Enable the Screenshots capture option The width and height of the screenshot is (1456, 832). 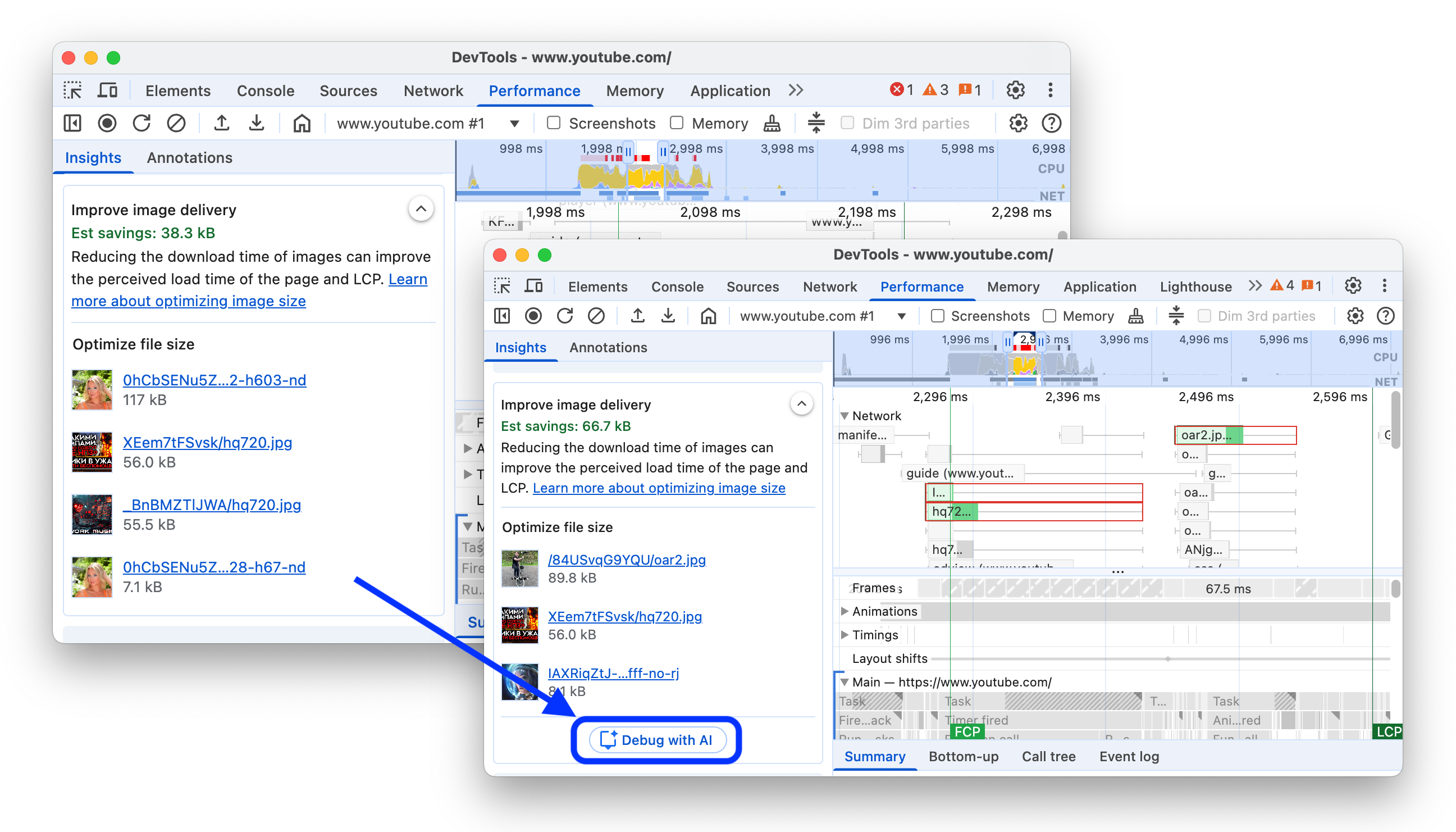click(937, 315)
